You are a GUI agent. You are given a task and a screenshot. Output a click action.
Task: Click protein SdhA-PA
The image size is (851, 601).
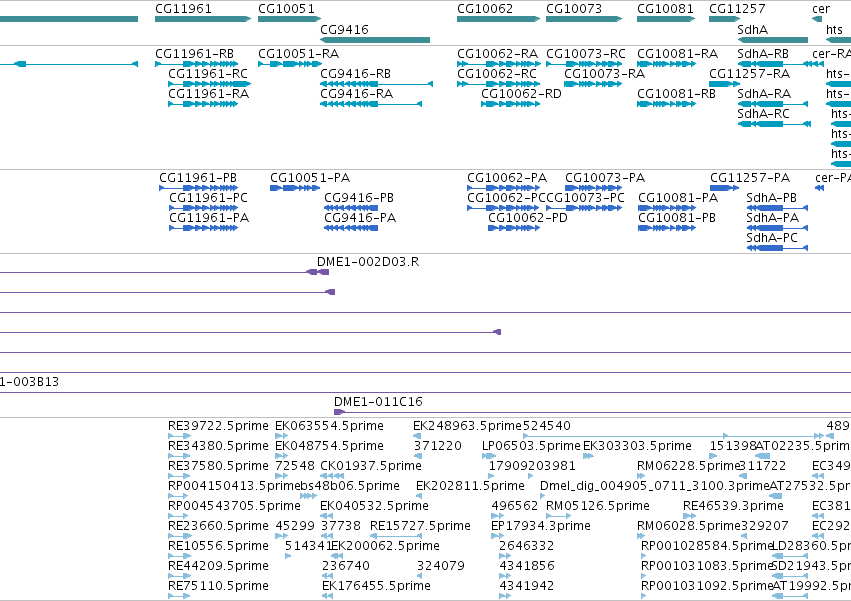pos(777,228)
